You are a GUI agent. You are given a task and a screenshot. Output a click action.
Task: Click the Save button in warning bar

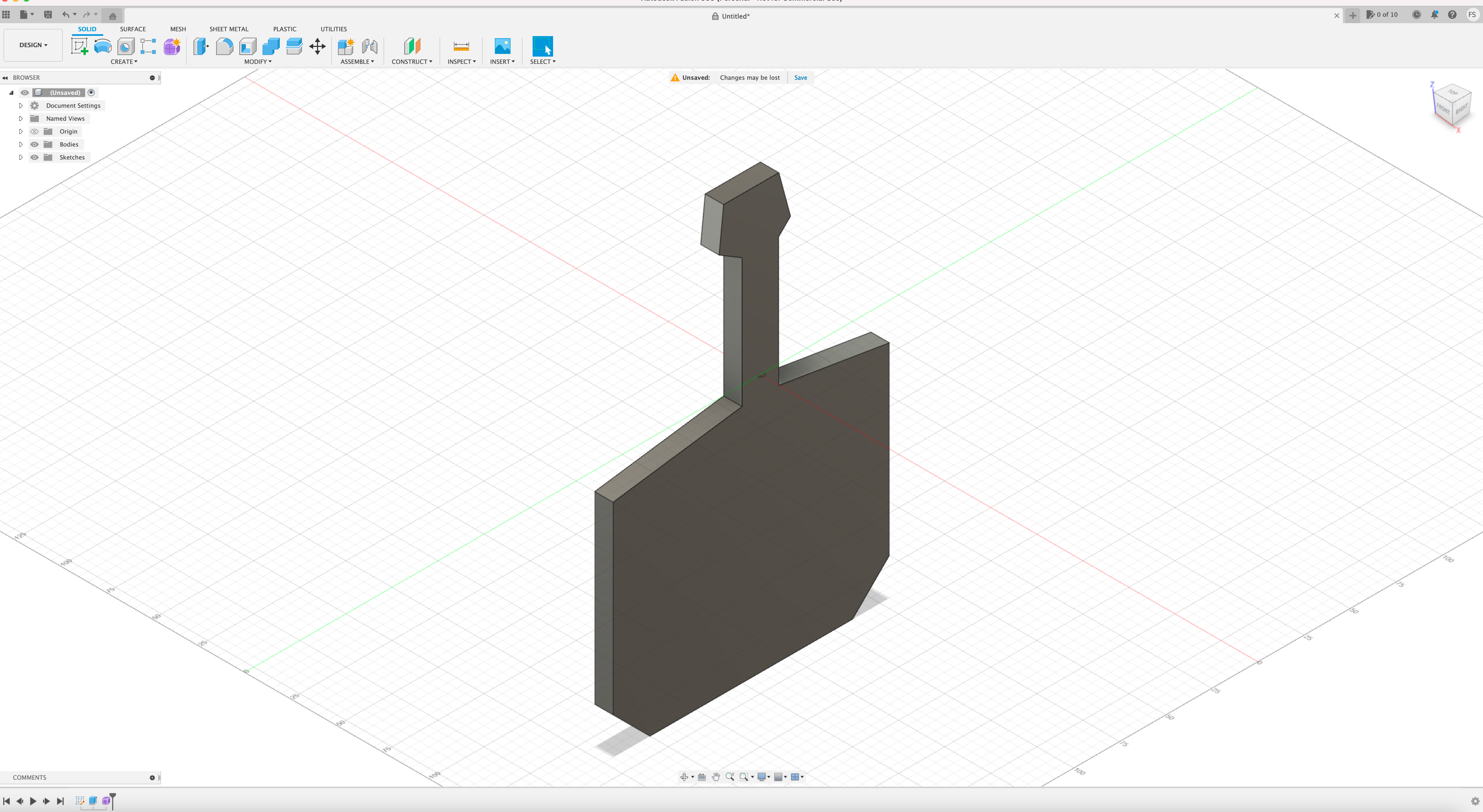point(800,77)
